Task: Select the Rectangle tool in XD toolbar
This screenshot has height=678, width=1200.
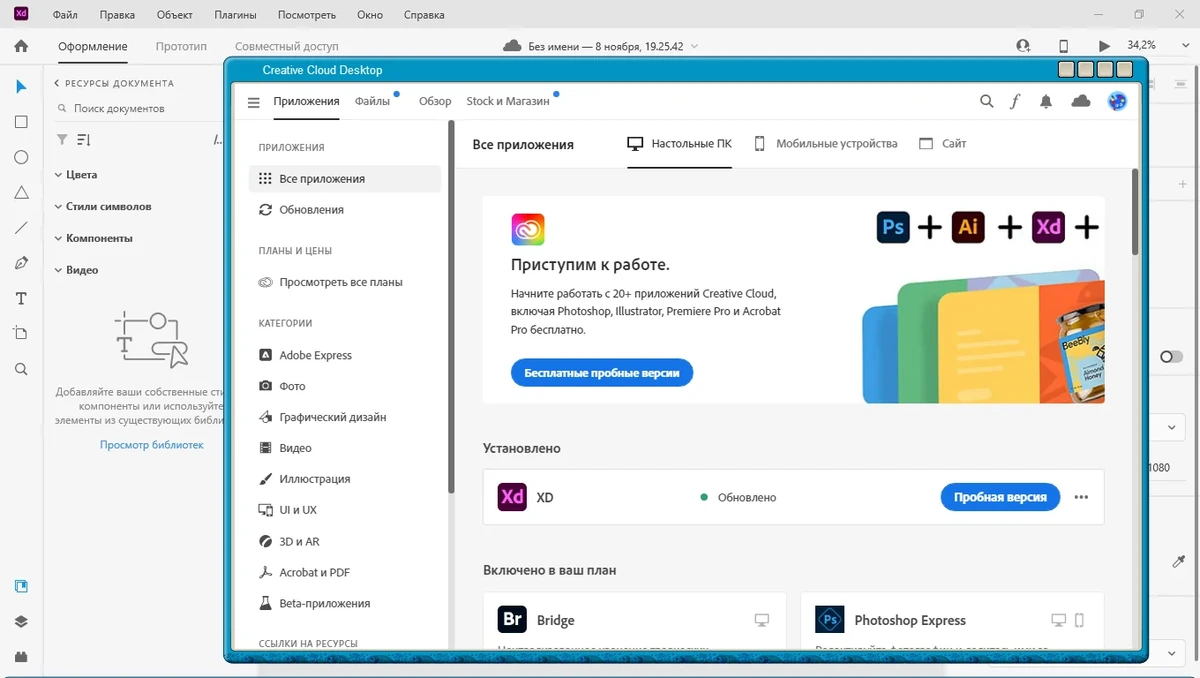Action: click(x=21, y=122)
